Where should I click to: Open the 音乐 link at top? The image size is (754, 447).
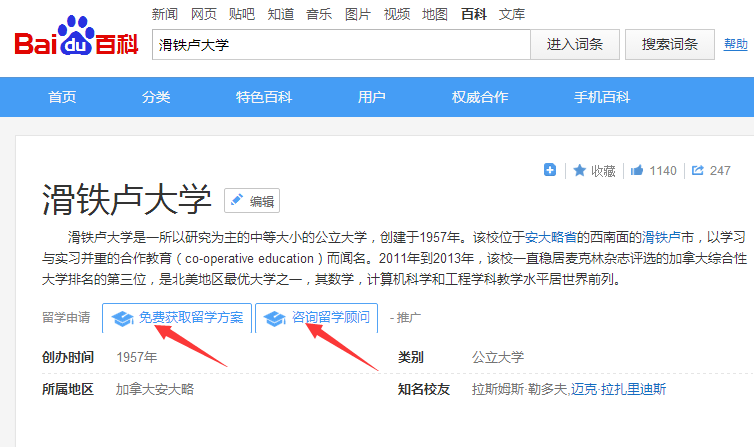click(x=319, y=14)
